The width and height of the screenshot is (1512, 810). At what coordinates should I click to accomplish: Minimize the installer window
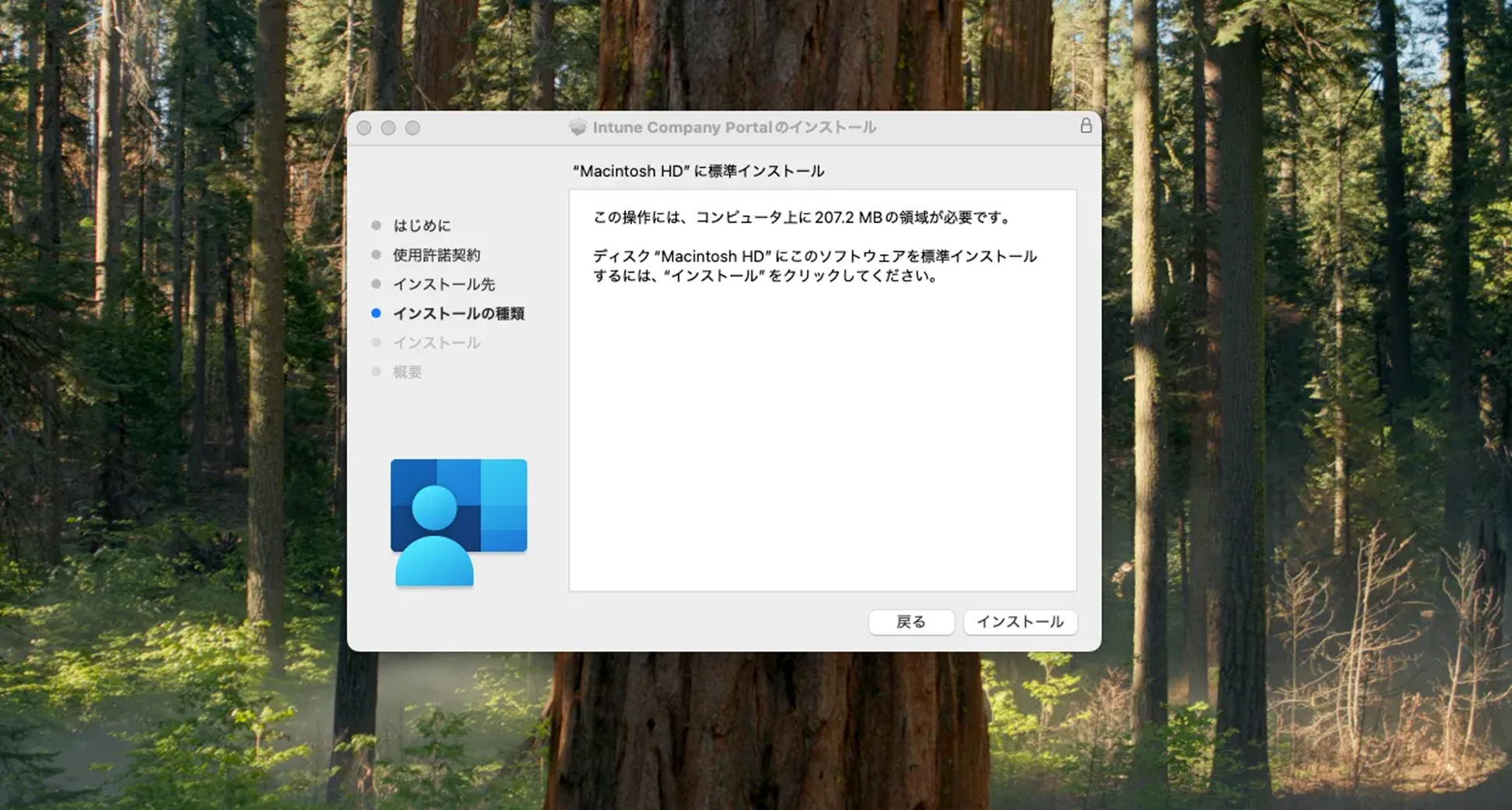point(388,128)
